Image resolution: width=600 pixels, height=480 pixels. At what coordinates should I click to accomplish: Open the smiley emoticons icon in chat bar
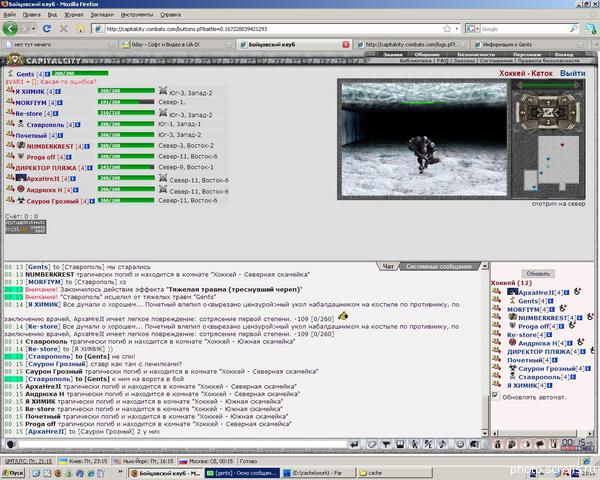click(460, 444)
